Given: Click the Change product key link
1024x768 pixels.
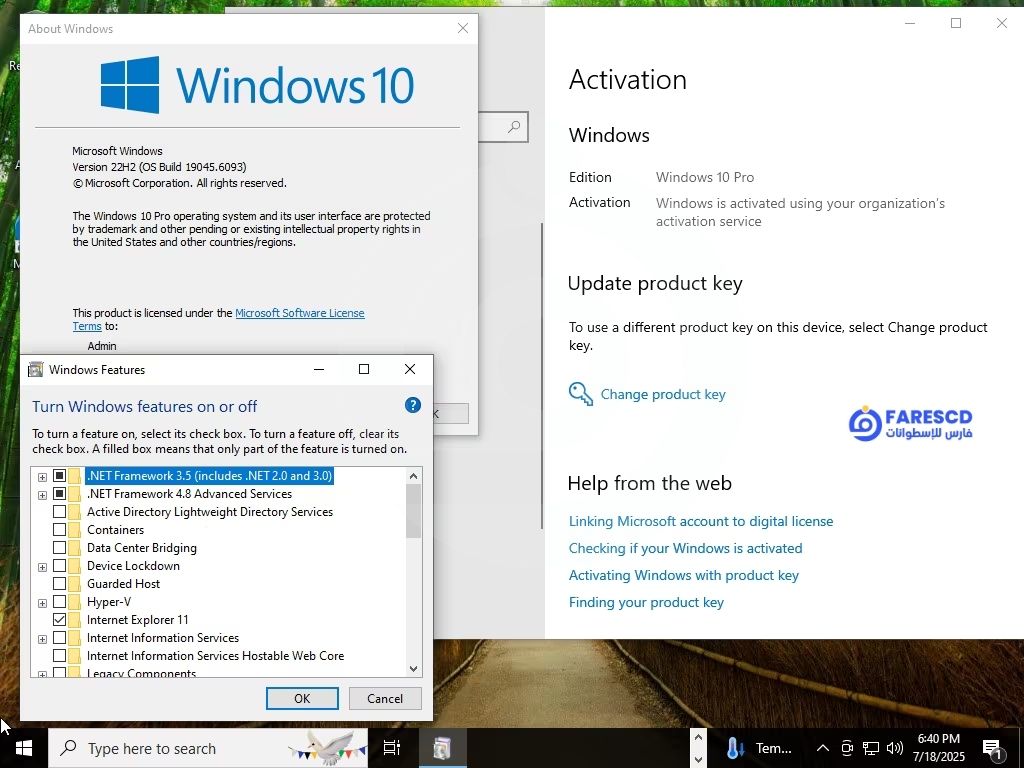Looking at the screenshot, I should 663,394.
